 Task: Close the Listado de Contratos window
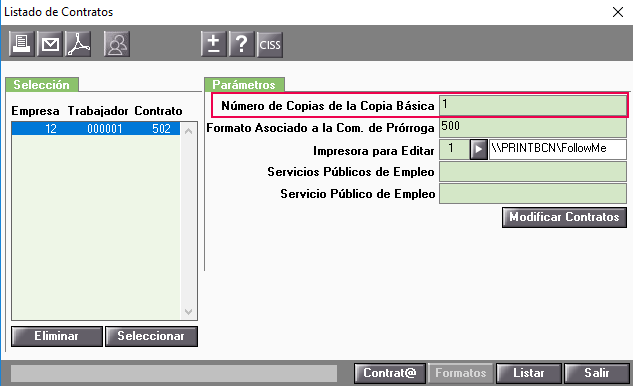tap(618, 12)
